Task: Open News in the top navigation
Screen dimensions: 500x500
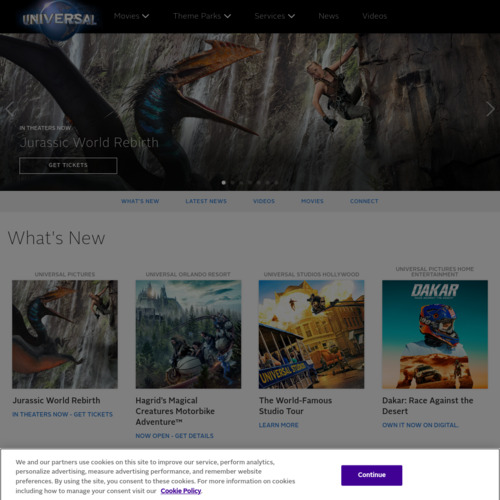Action: point(328,16)
